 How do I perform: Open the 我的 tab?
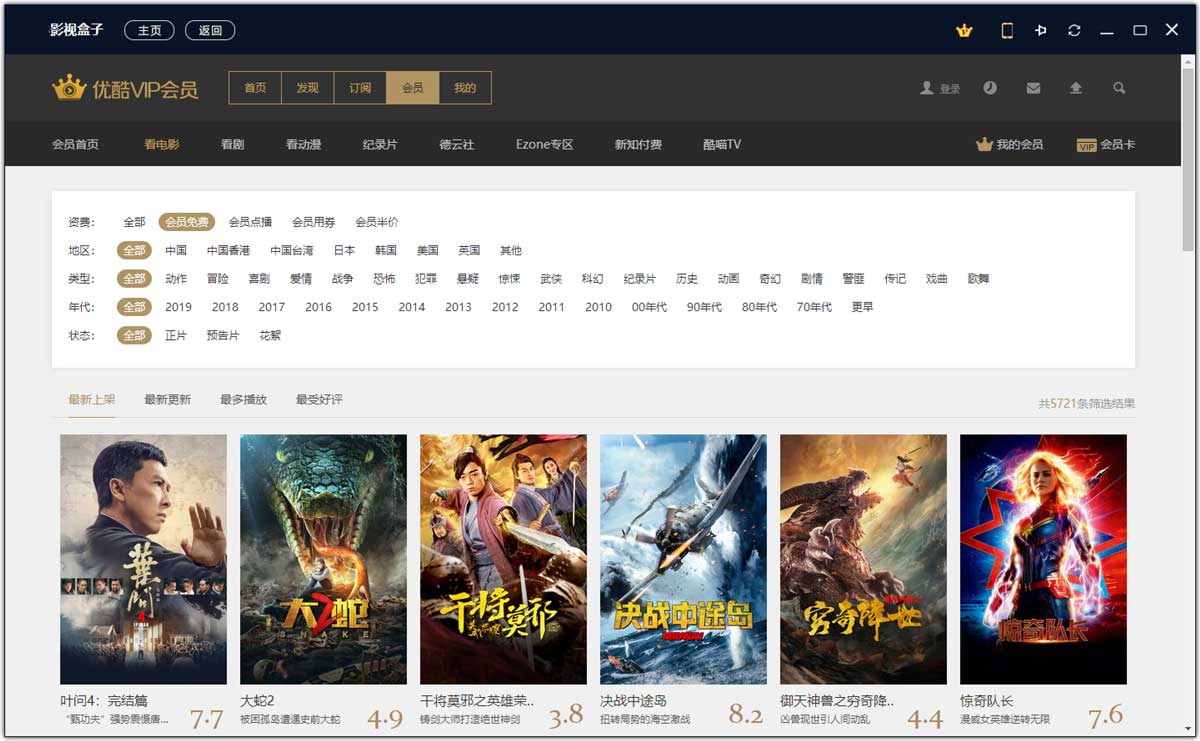point(465,88)
